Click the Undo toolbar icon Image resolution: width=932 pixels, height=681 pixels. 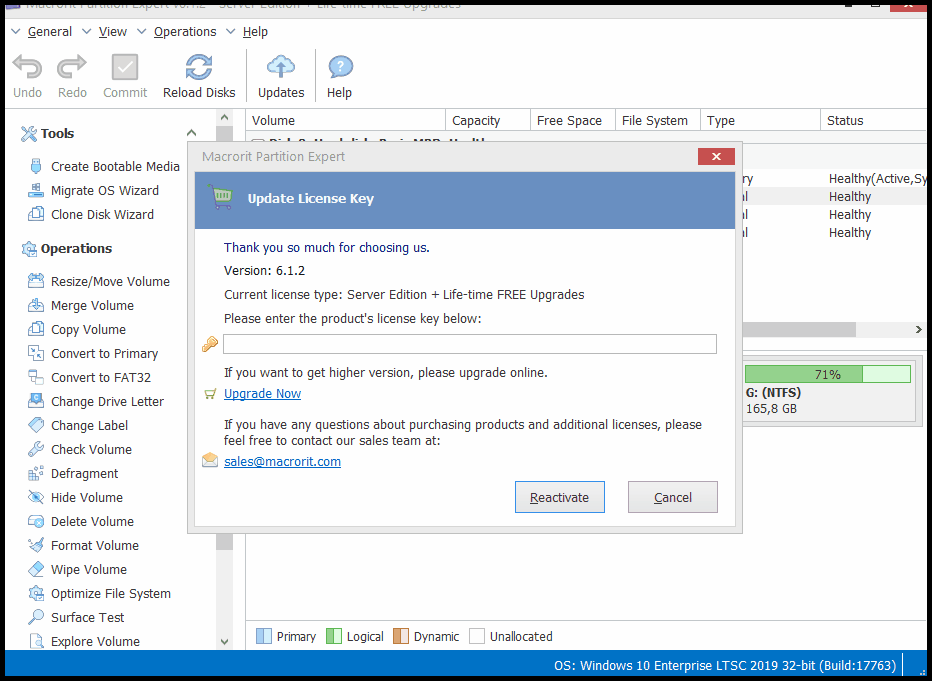27,67
